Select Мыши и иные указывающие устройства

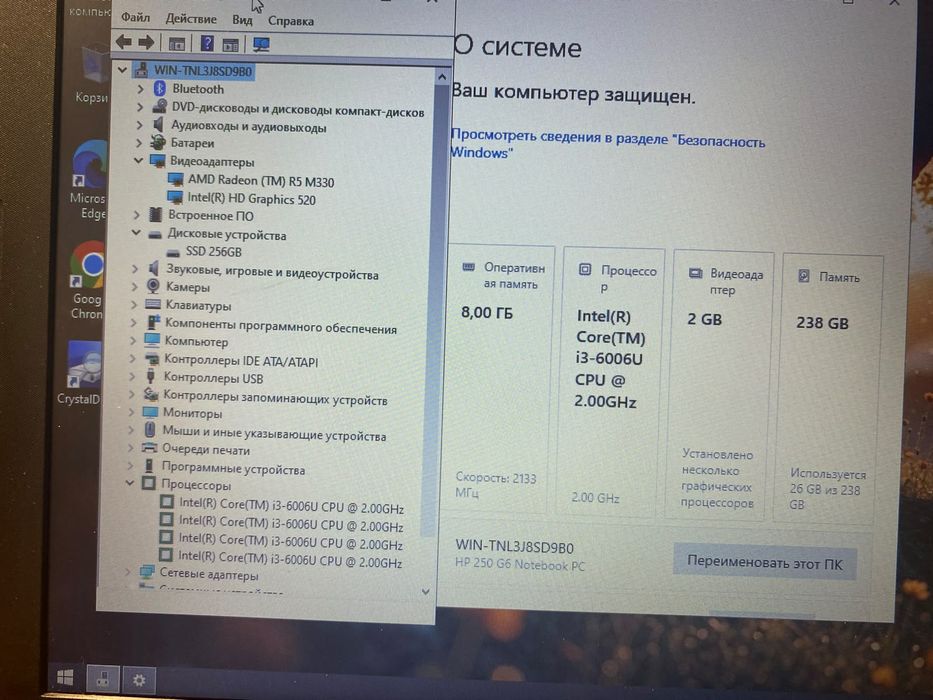pos(274,433)
